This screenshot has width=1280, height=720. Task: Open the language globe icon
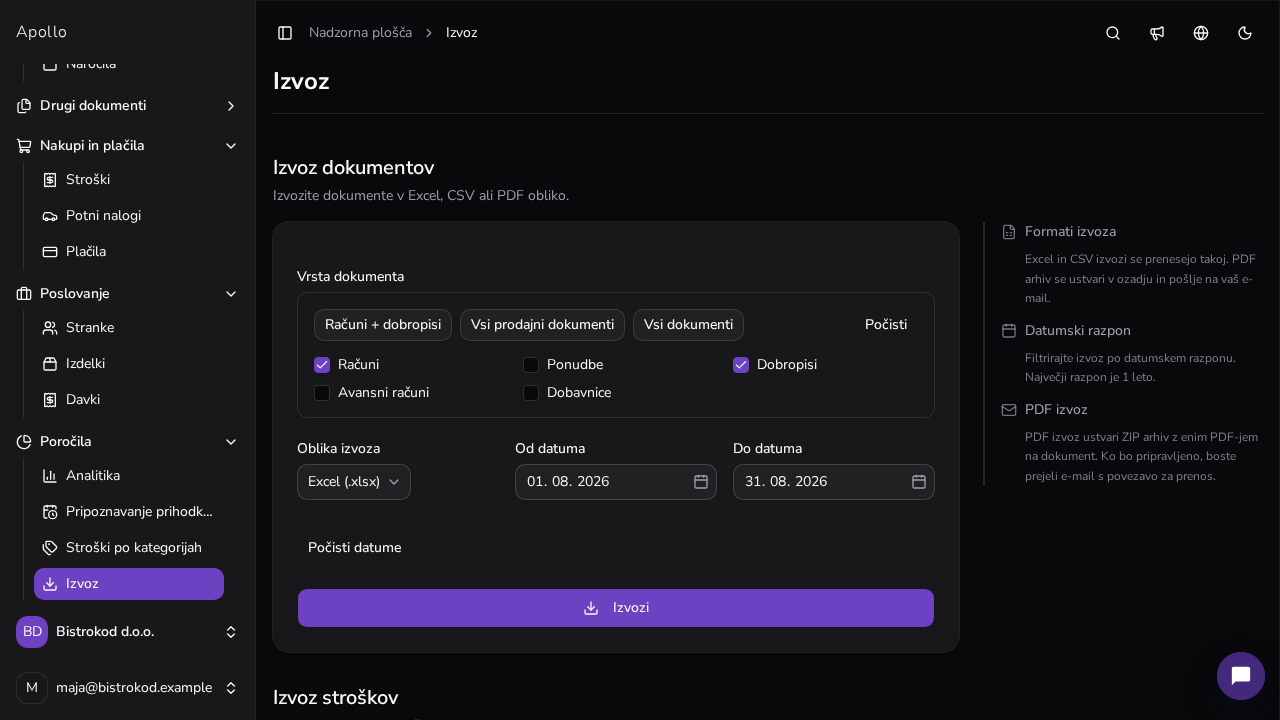point(1201,33)
